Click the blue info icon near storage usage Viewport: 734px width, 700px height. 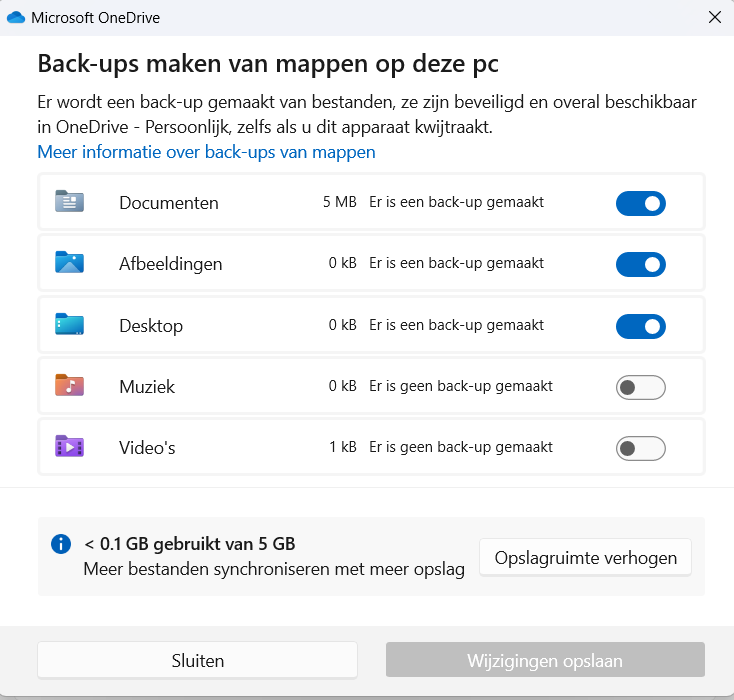61,544
